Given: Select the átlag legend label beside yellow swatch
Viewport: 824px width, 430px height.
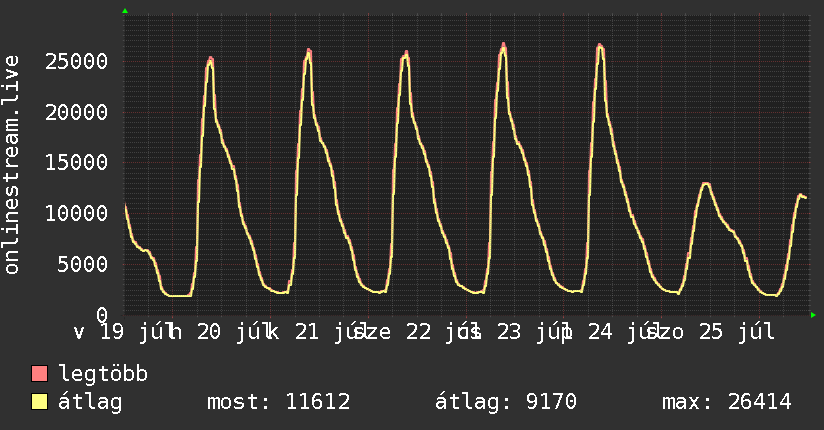Looking at the screenshot, I should click(90, 402).
